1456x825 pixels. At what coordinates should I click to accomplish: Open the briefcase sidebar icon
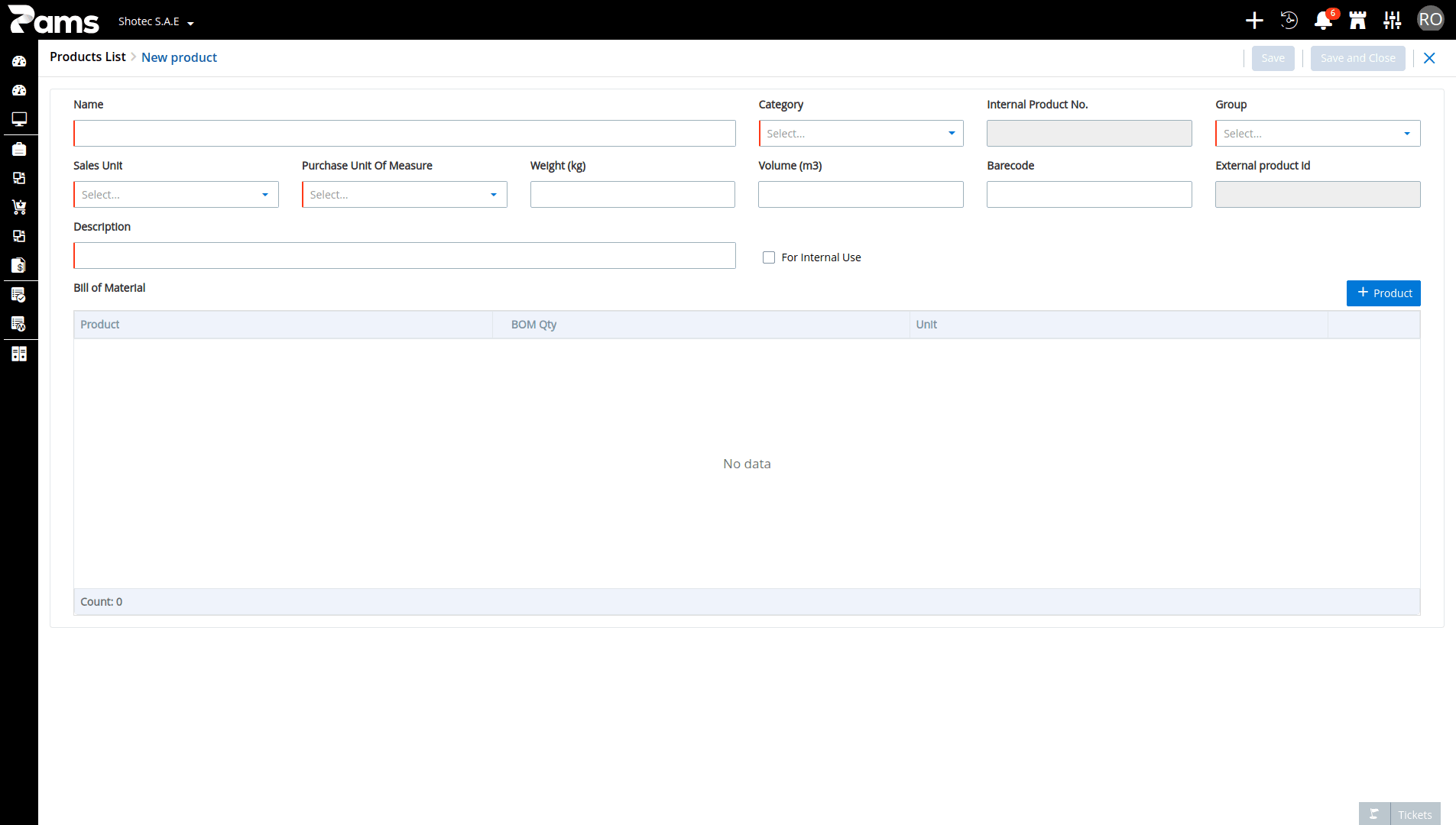[x=19, y=149]
